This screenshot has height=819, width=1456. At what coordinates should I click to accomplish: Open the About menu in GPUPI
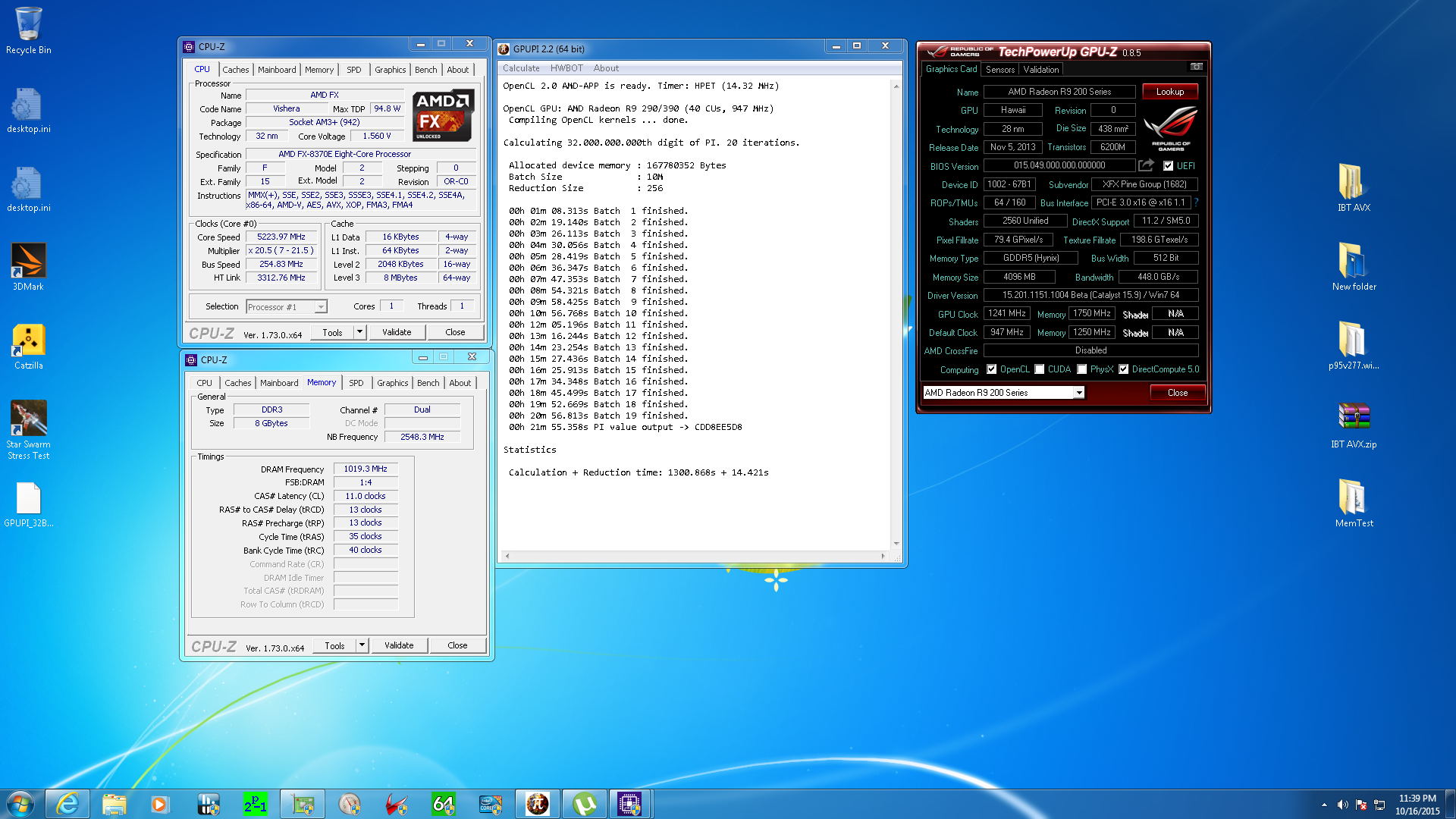tap(606, 68)
